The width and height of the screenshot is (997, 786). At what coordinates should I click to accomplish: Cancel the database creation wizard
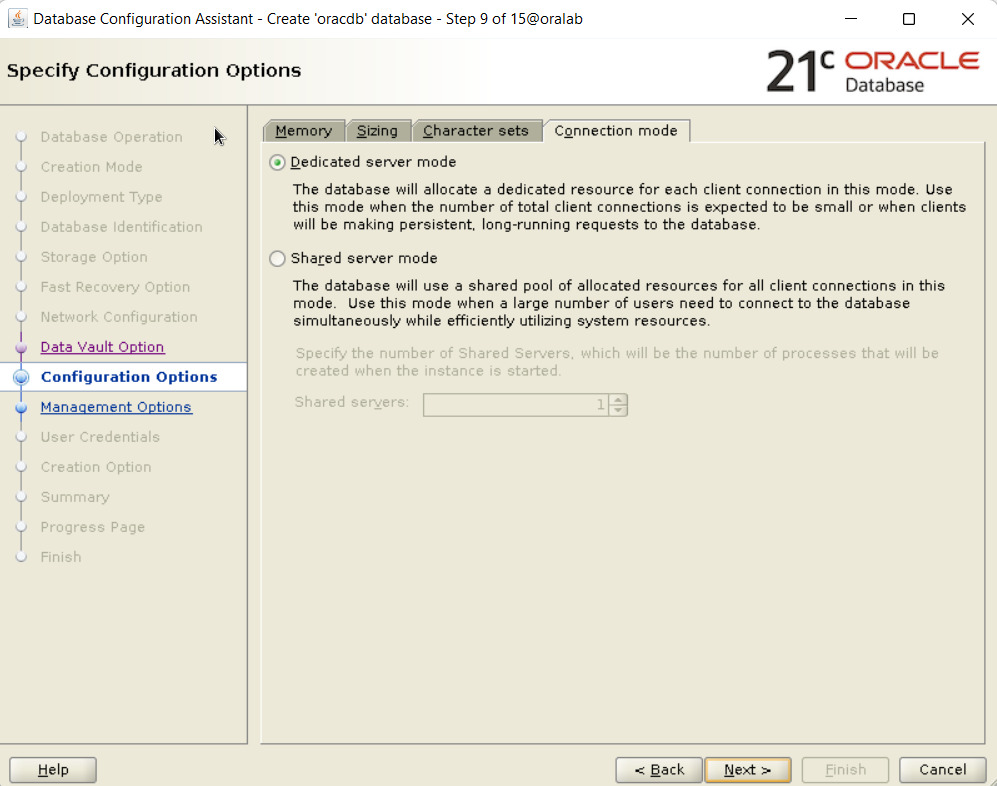coord(942,770)
